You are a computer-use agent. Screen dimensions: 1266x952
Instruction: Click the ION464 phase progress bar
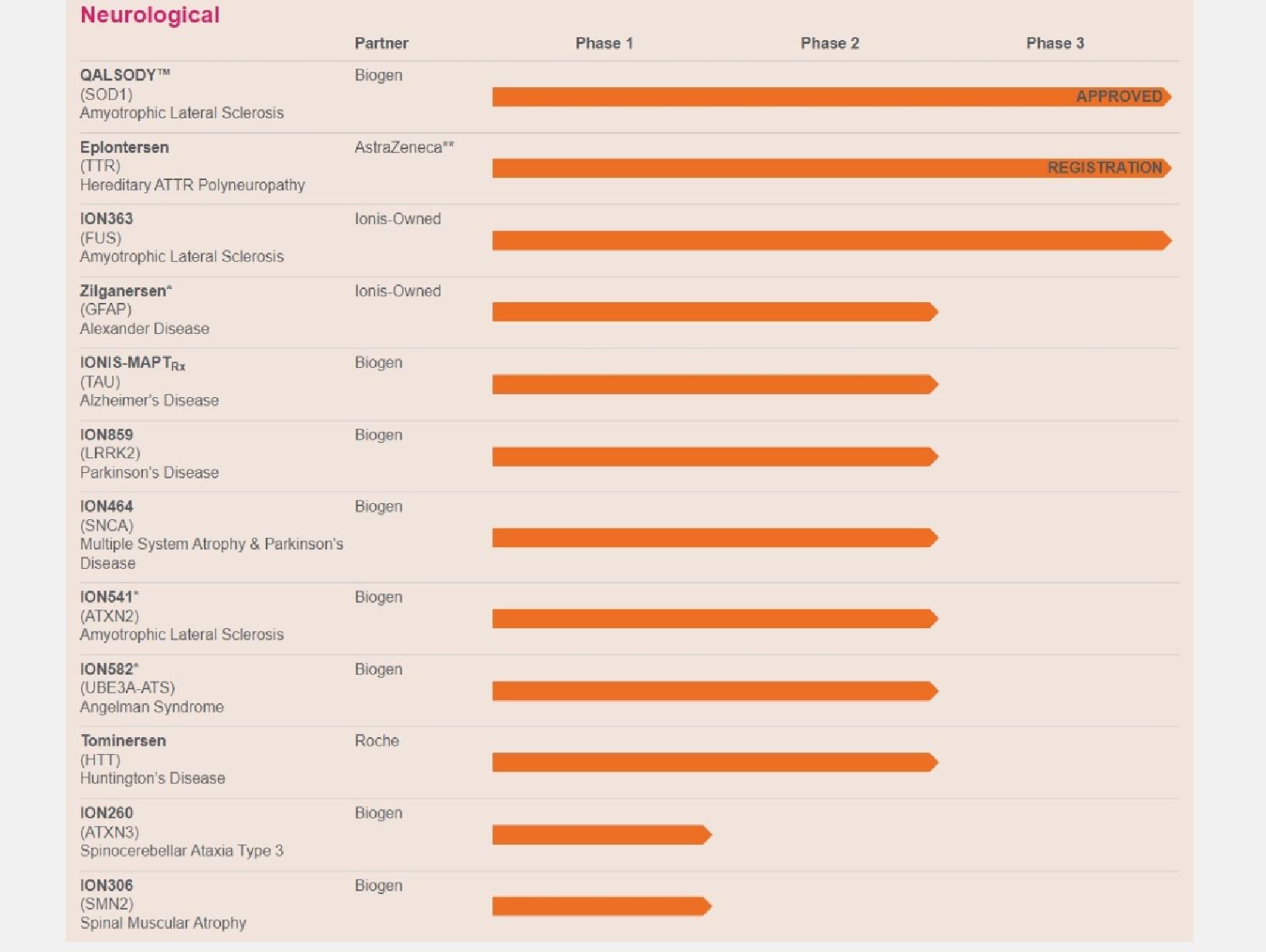point(714,538)
